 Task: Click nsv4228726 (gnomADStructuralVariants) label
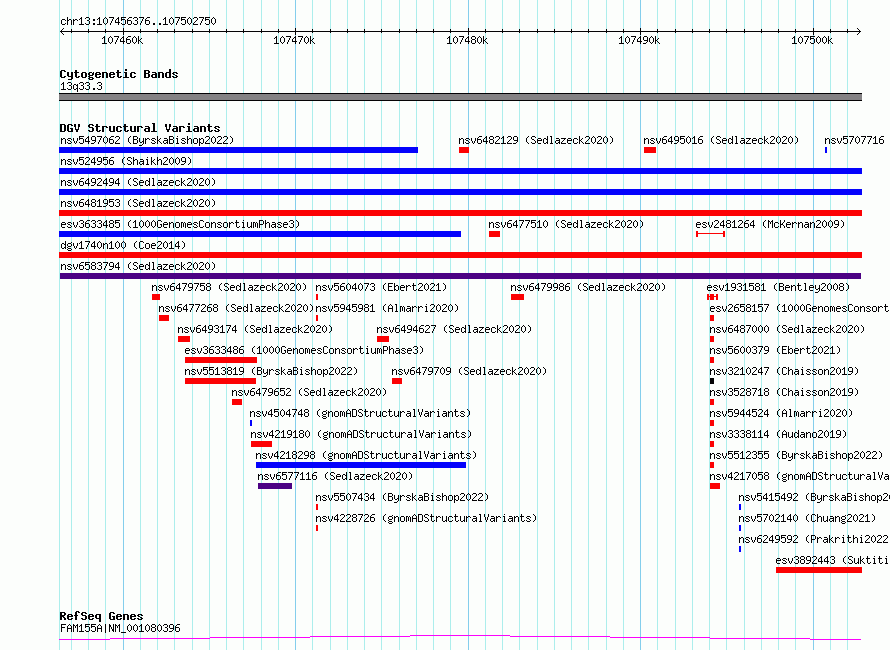426,518
